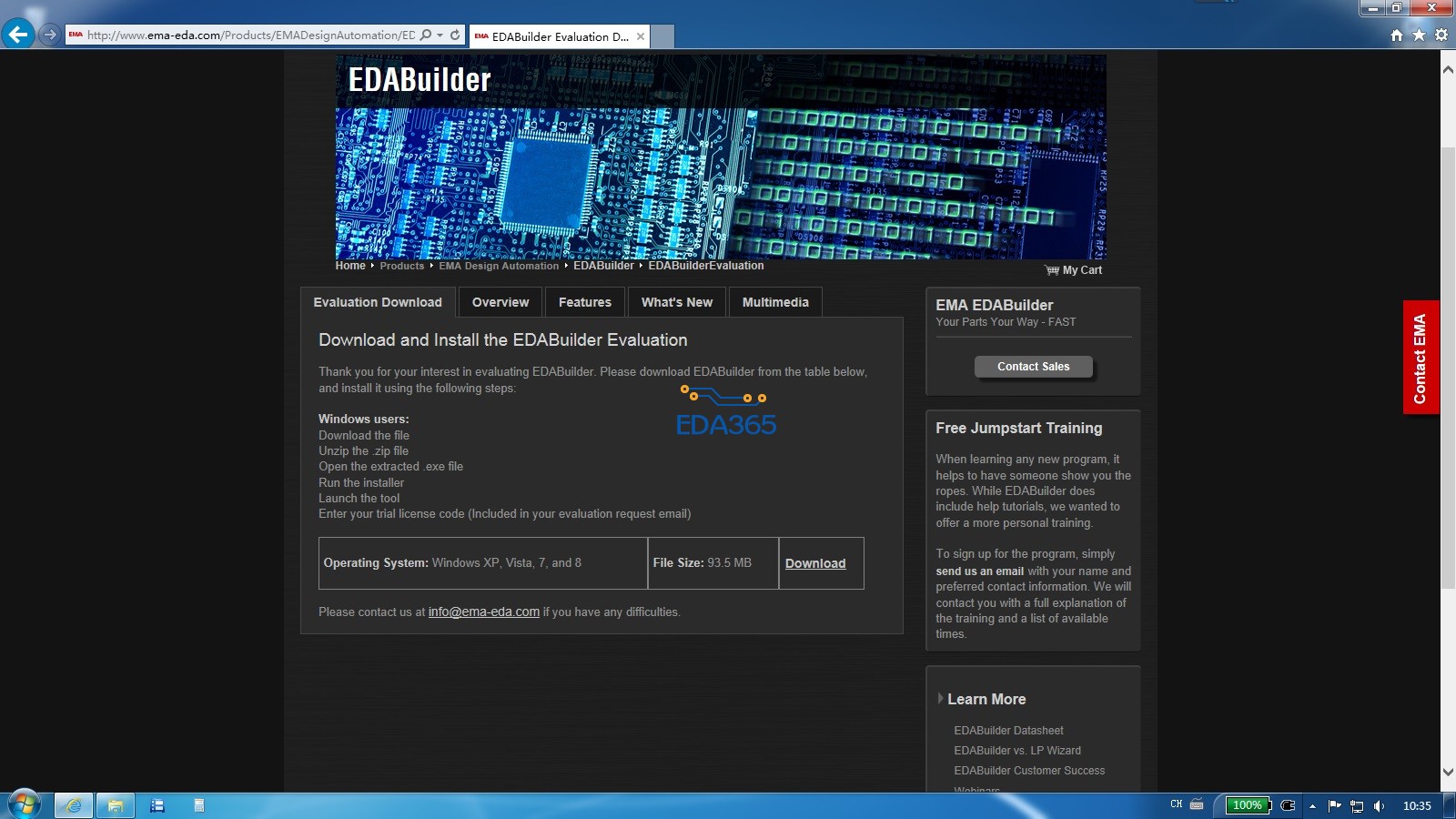
Task: Click 'Download and Install the EDABuilder Evaluation' heading
Action: pyautogui.click(x=503, y=340)
